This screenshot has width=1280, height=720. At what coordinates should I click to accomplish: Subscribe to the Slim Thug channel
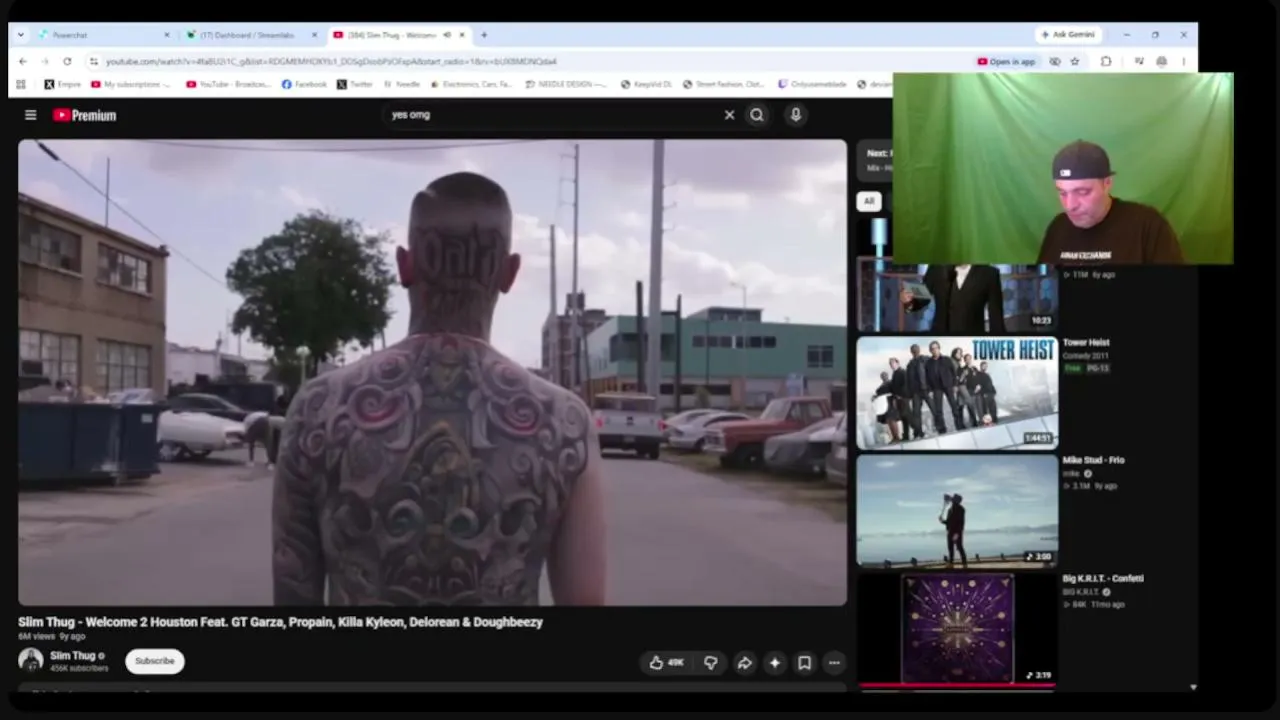tap(155, 661)
